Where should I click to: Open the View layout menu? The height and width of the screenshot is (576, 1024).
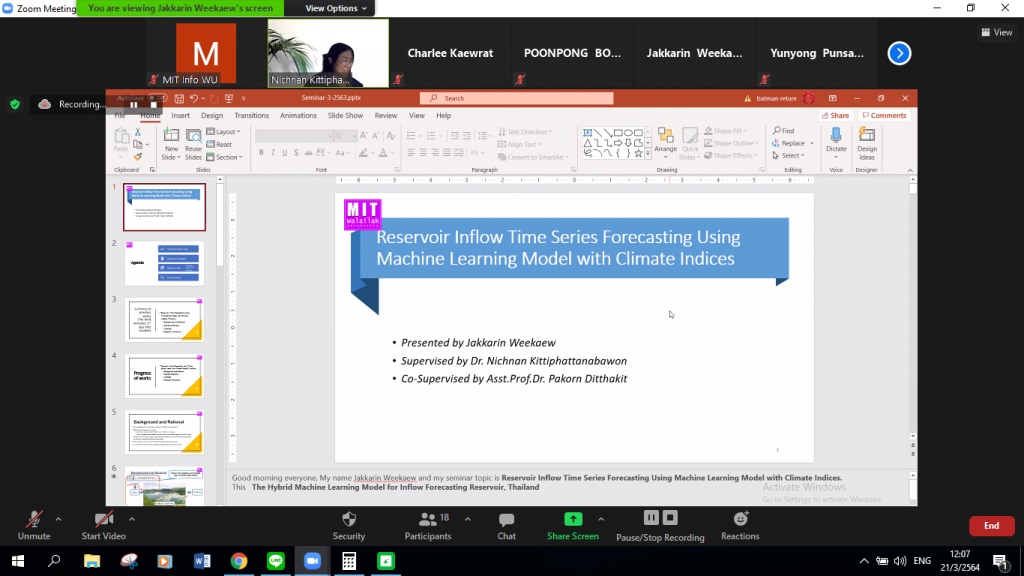click(996, 32)
